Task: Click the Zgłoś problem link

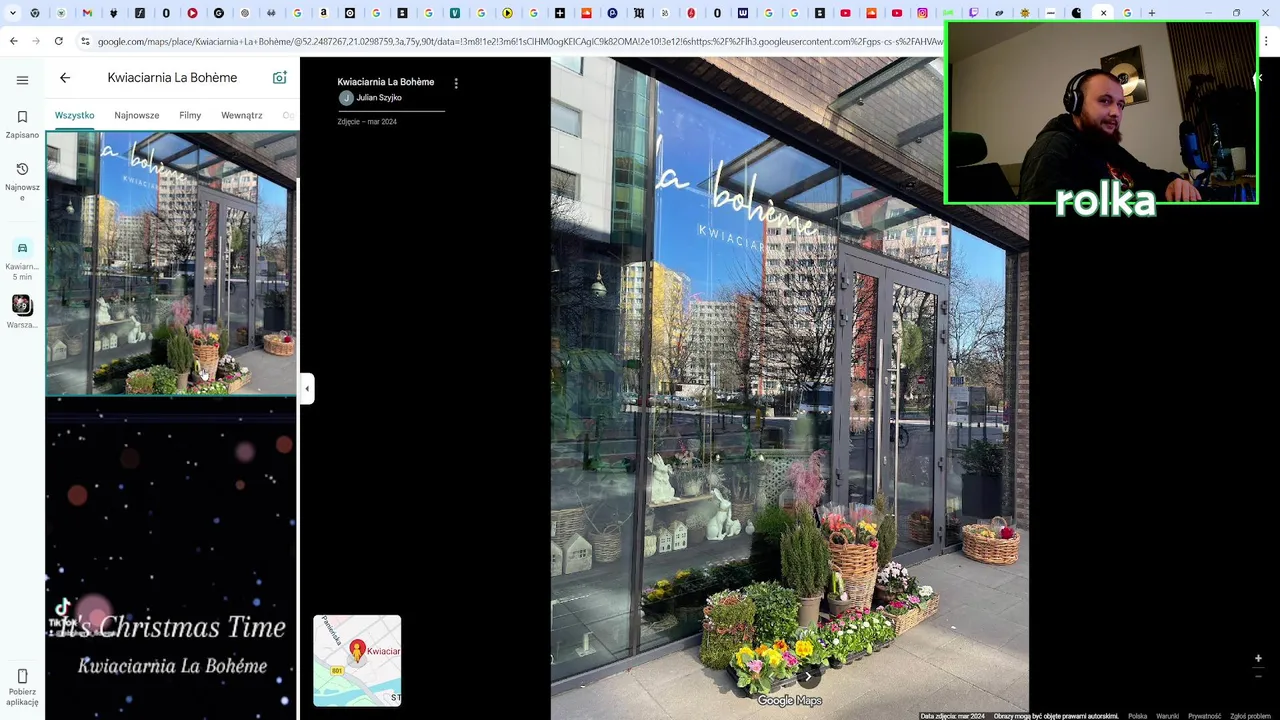Action: point(1251,716)
